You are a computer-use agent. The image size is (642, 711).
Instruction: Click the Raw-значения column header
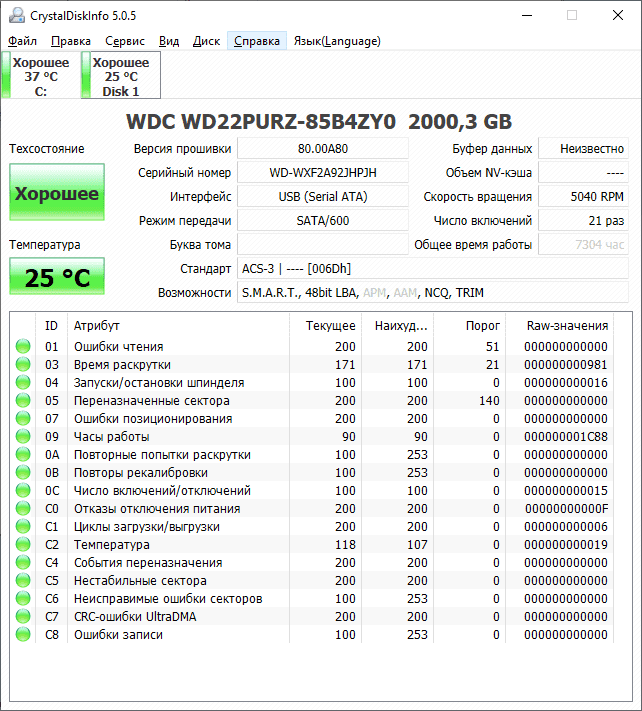567,326
